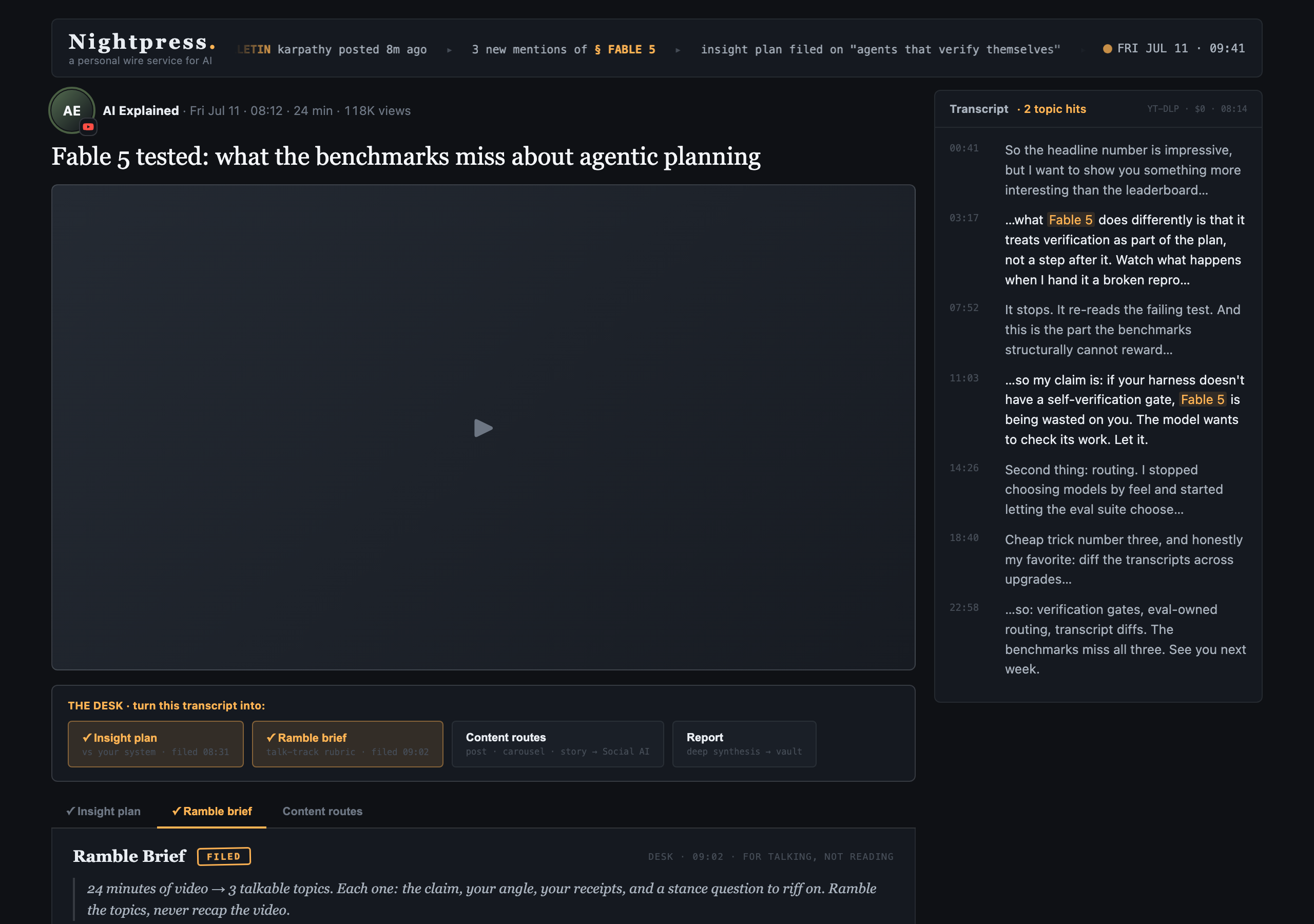Screen dimensions: 1314x924
Task: Click the AI Explained channel name
Action: [141, 110]
